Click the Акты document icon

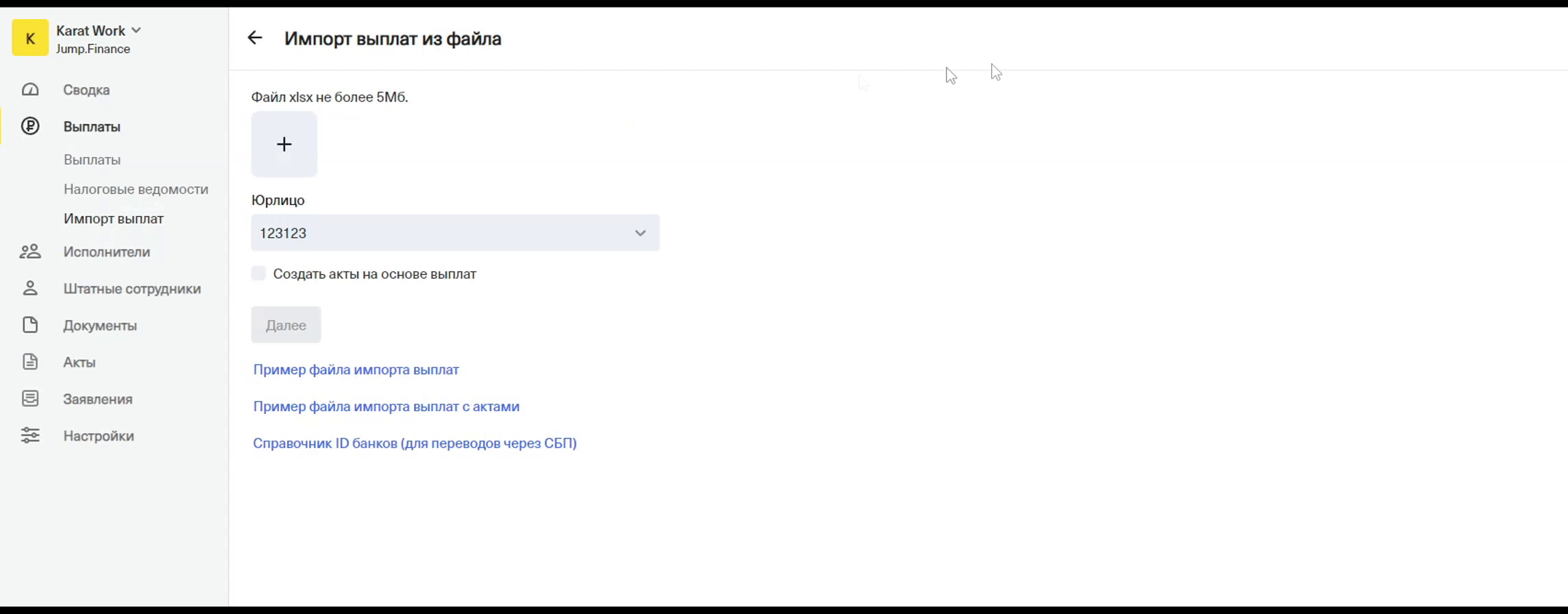[30, 362]
